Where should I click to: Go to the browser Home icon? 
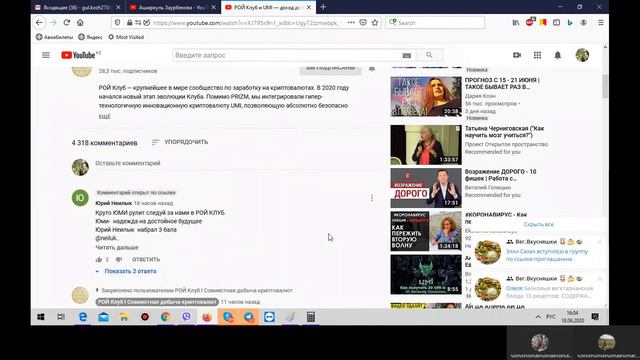80,22
